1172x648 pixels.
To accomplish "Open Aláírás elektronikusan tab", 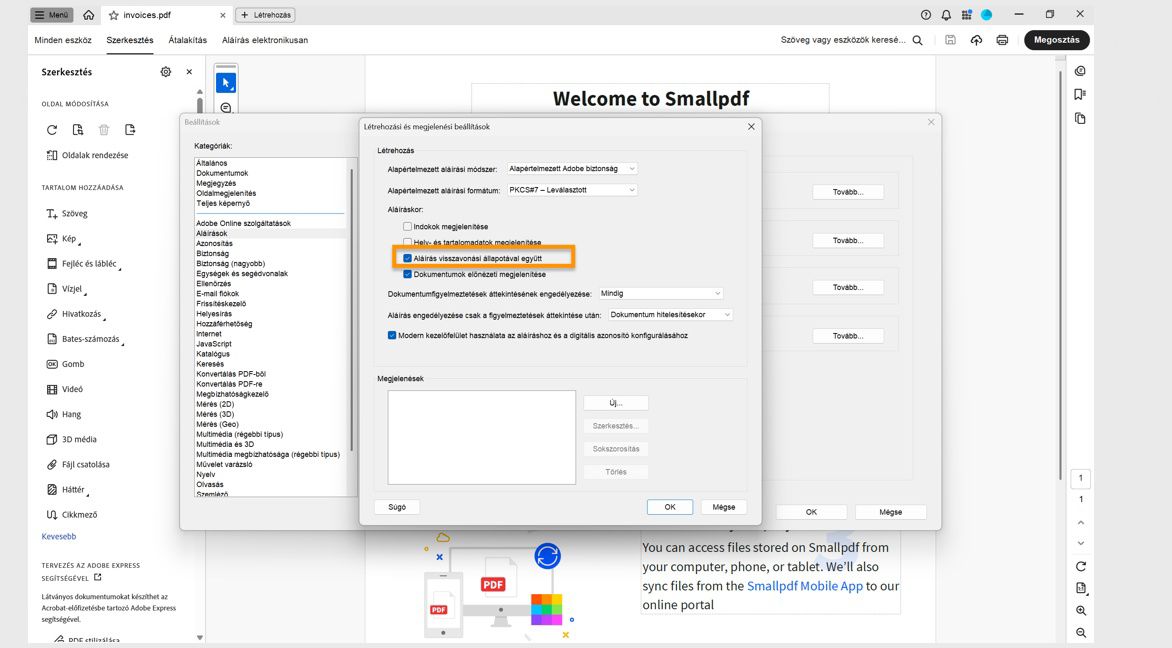I will (x=265, y=40).
